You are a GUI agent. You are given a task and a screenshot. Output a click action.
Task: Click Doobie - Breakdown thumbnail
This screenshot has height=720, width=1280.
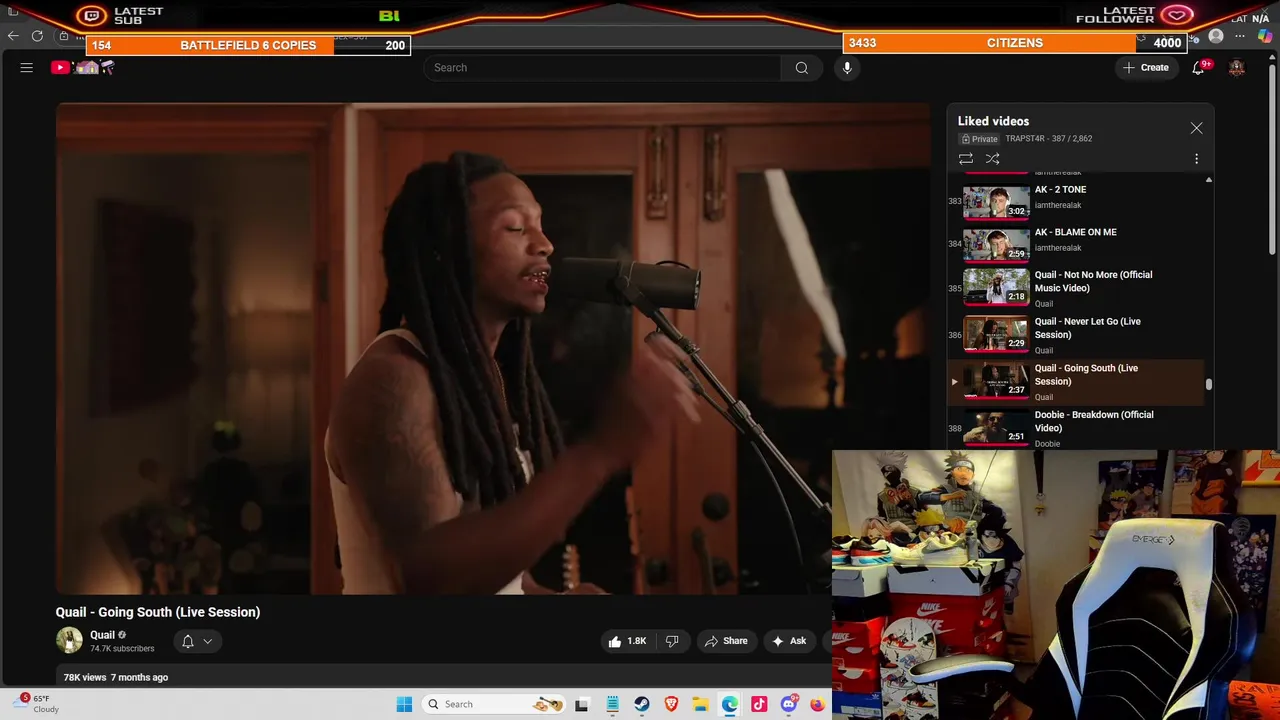(x=996, y=427)
